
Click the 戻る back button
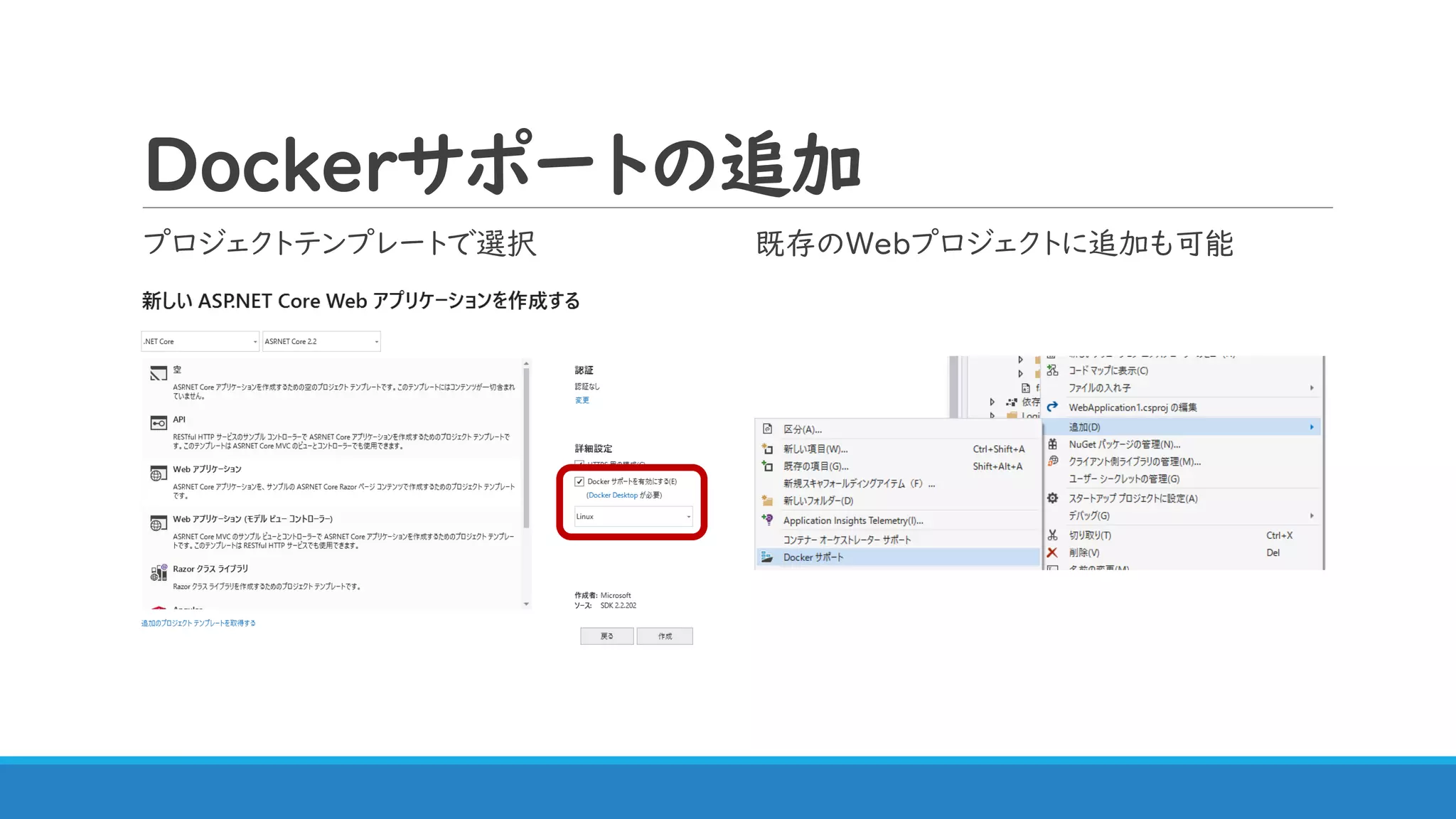tap(606, 636)
